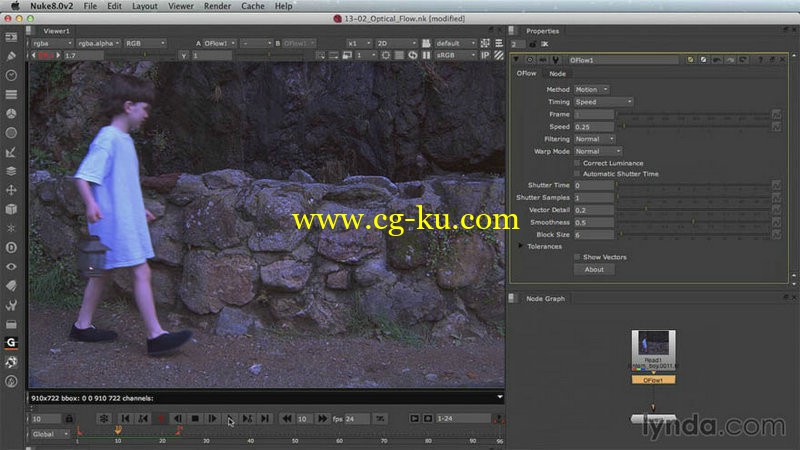The image size is (800, 450).
Task: Open the Other nodes icon
Action: (11, 324)
